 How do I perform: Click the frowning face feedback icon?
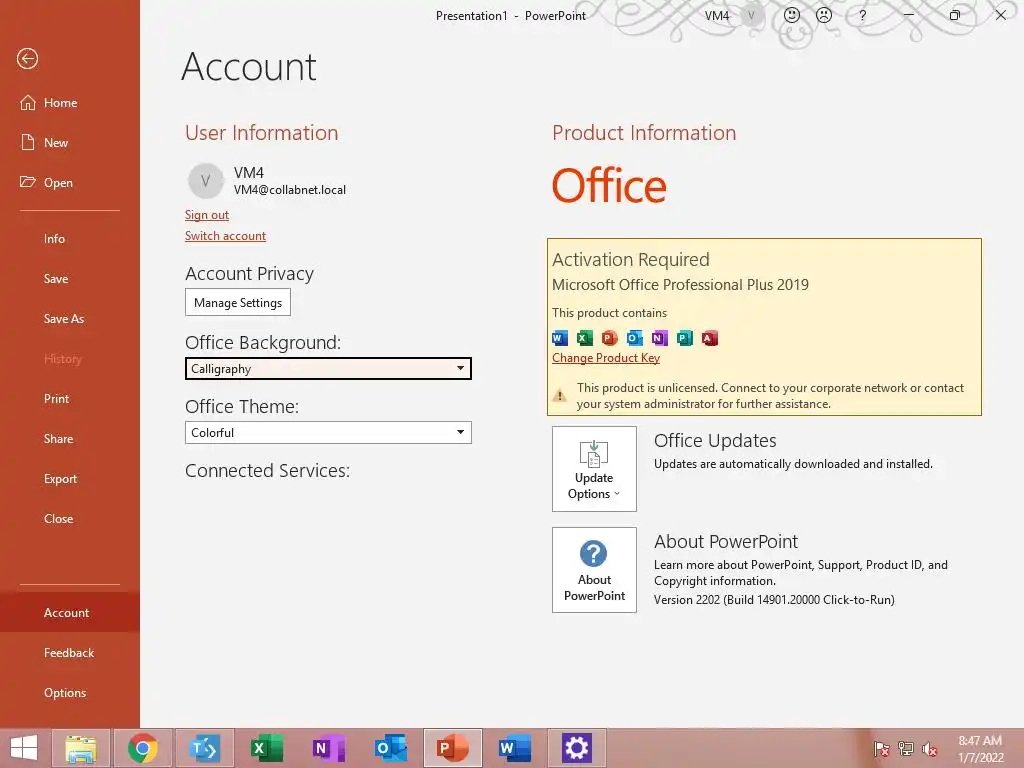(824, 15)
